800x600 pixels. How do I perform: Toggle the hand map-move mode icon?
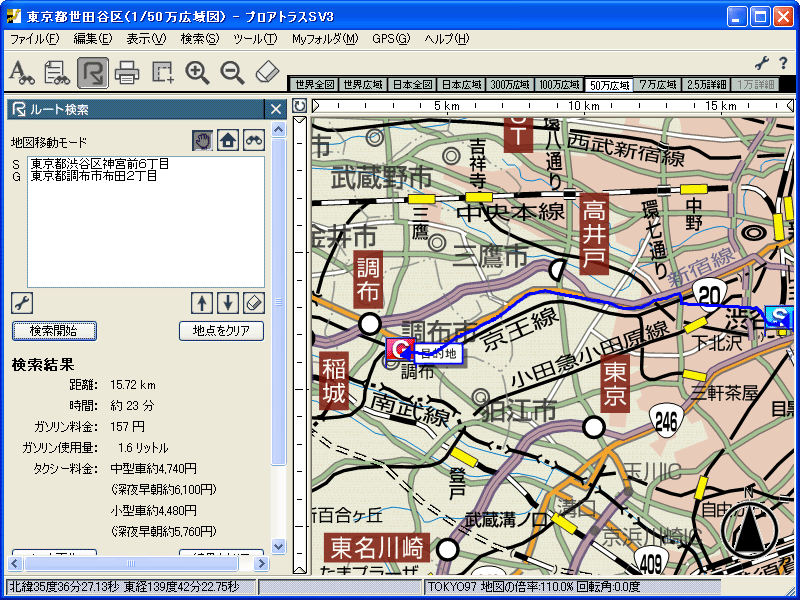tap(203, 140)
